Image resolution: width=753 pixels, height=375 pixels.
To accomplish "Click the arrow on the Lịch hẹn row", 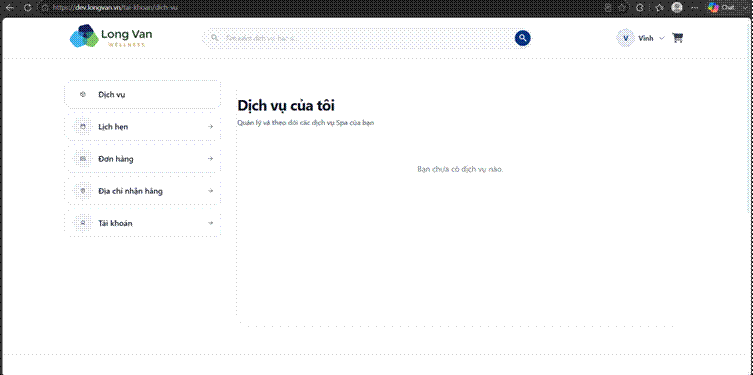I will coord(210,127).
